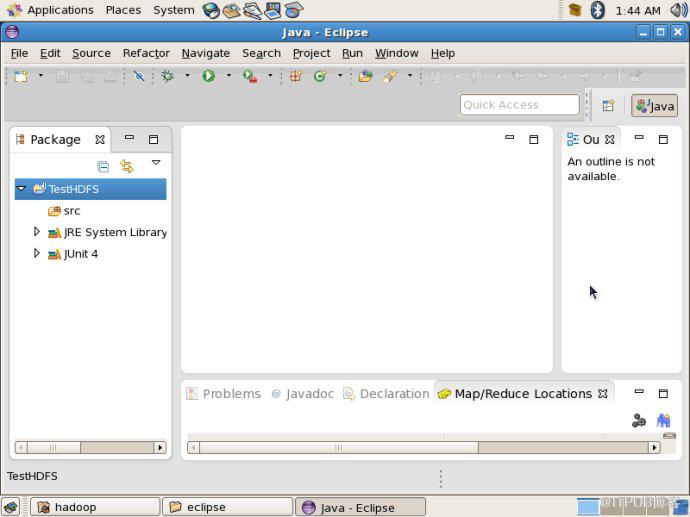This screenshot has height=517, width=690.
Task: Close the Map/Reduce Locations tab
Action: coord(603,394)
